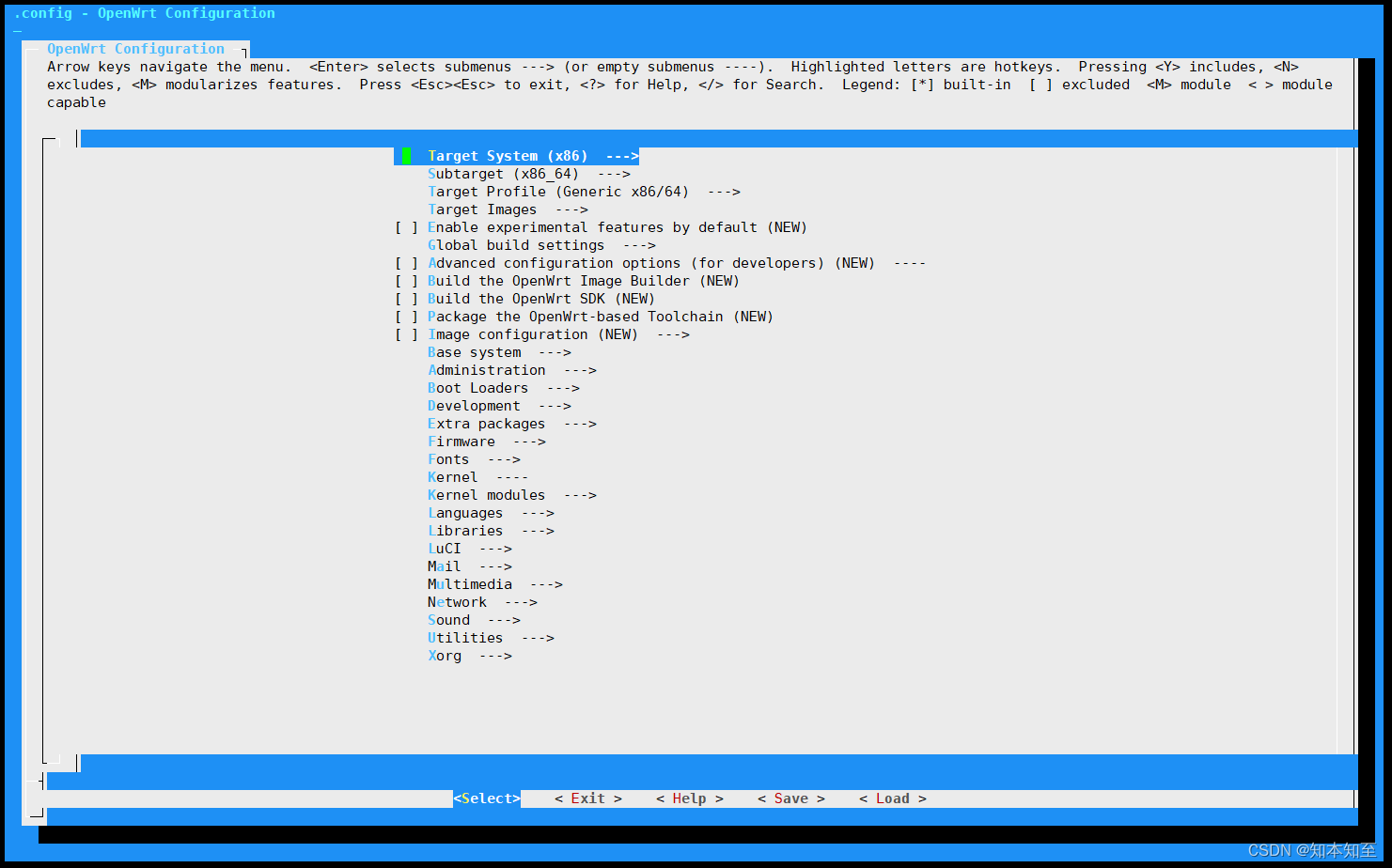Click the Save button
The width and height of the screenshot is (1392, 868).
tap(791, 798)
